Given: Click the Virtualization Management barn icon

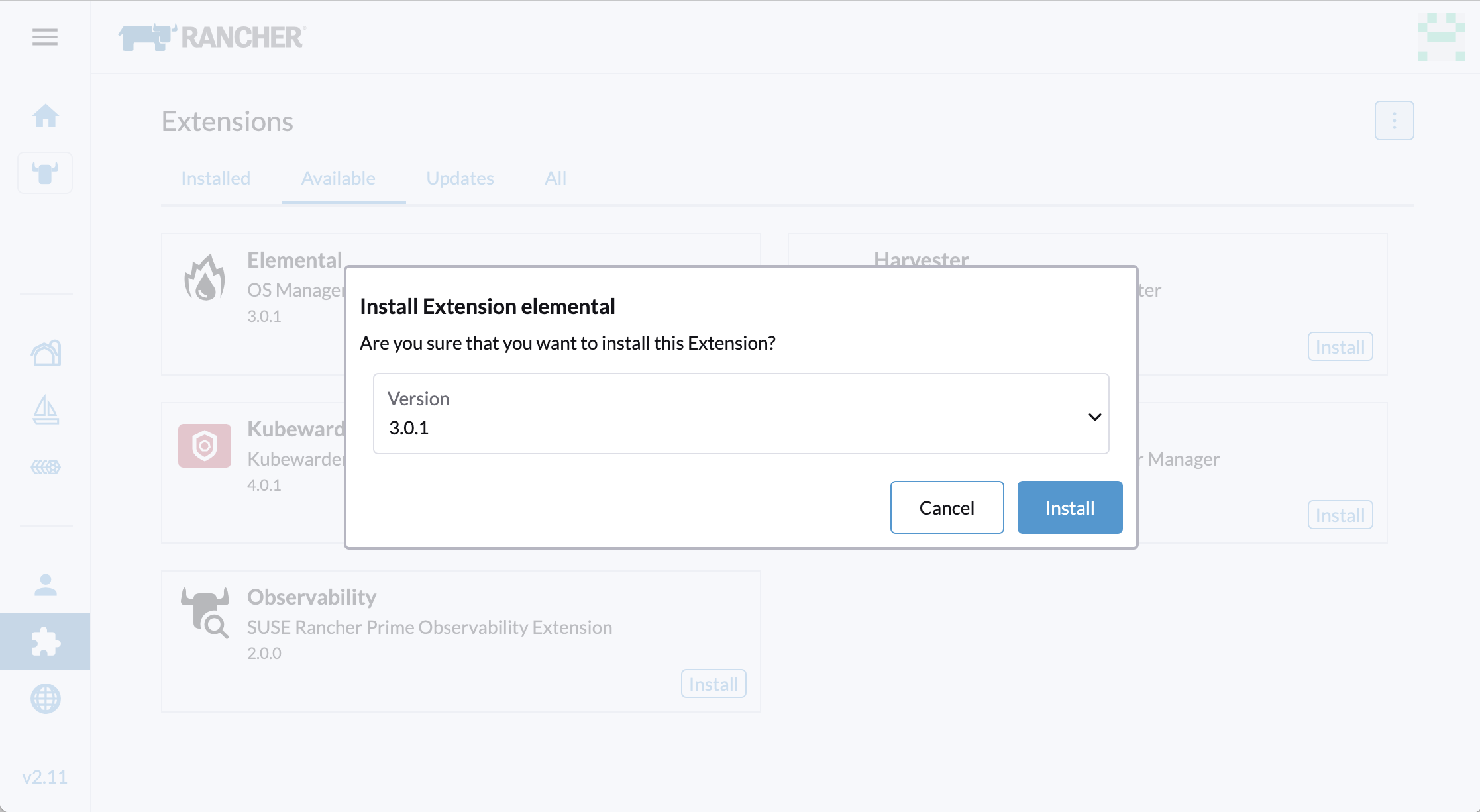Looking at the screenshot, I should pos(45,353).
